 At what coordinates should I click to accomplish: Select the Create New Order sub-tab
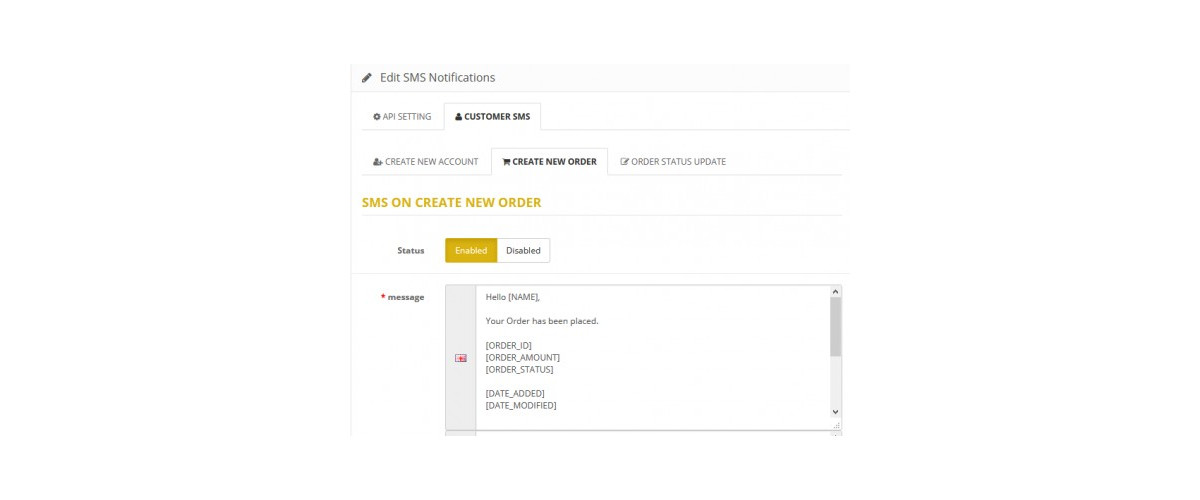coord(549,162)
